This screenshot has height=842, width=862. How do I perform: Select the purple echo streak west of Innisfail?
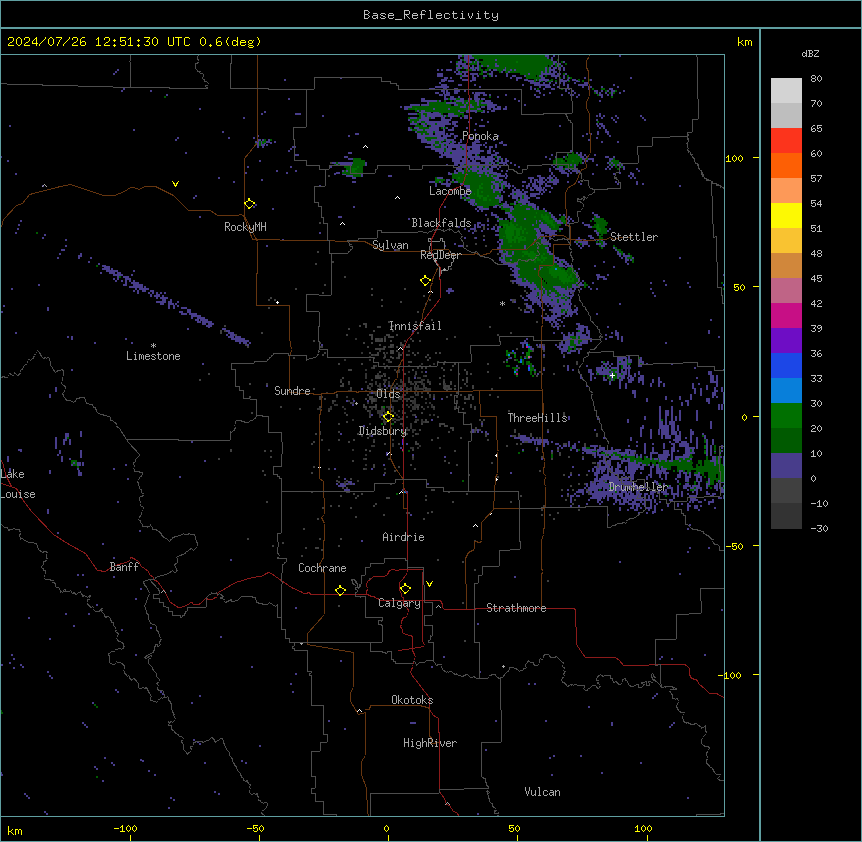175,305
